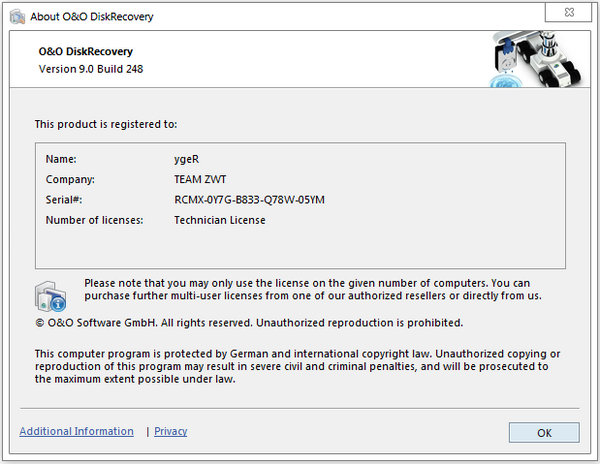The image size is (600, 464).
Task: Click the O&O DiskRecovery product heading
Action: pos(88,50)
